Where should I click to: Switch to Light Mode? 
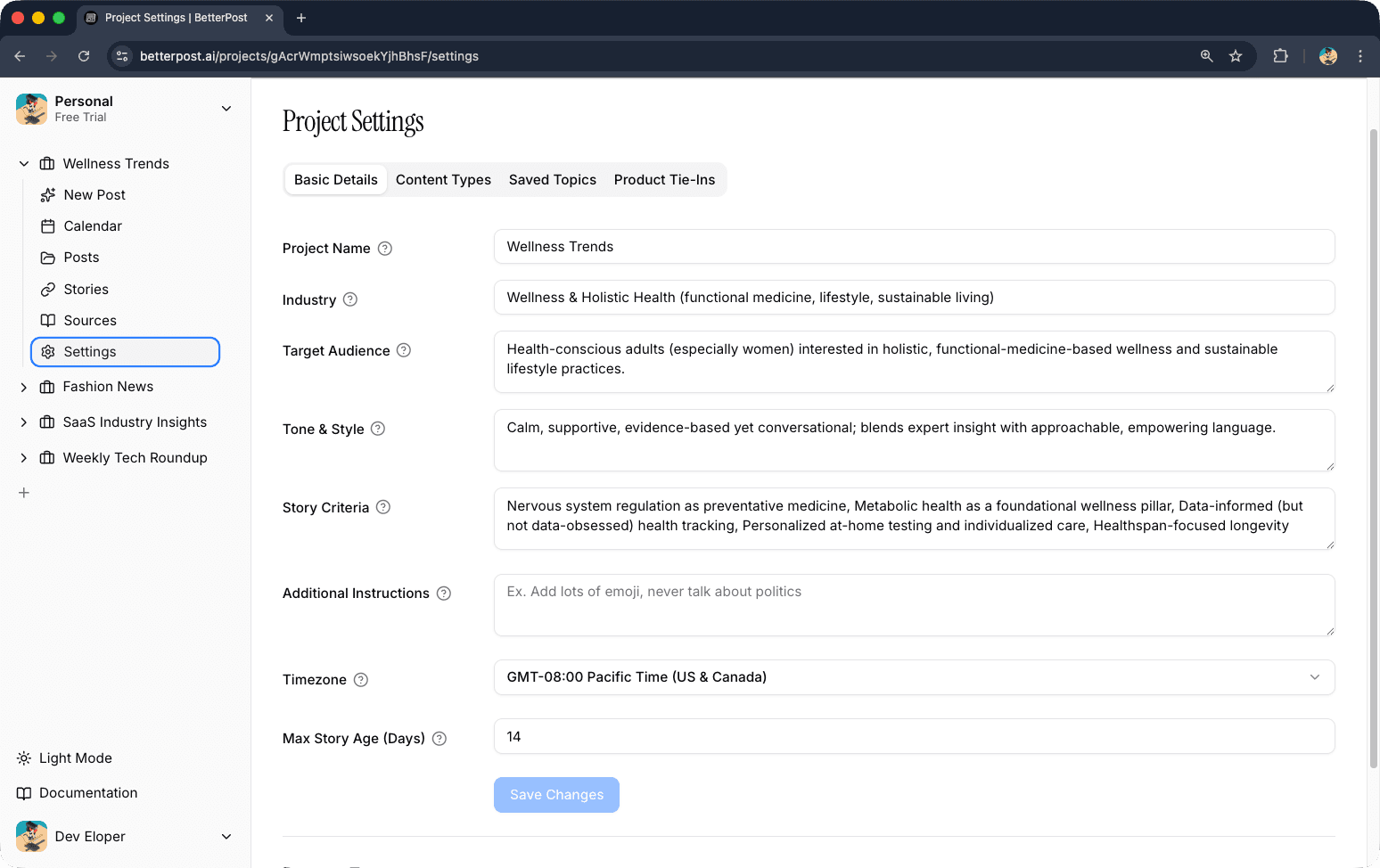(75, 757)
